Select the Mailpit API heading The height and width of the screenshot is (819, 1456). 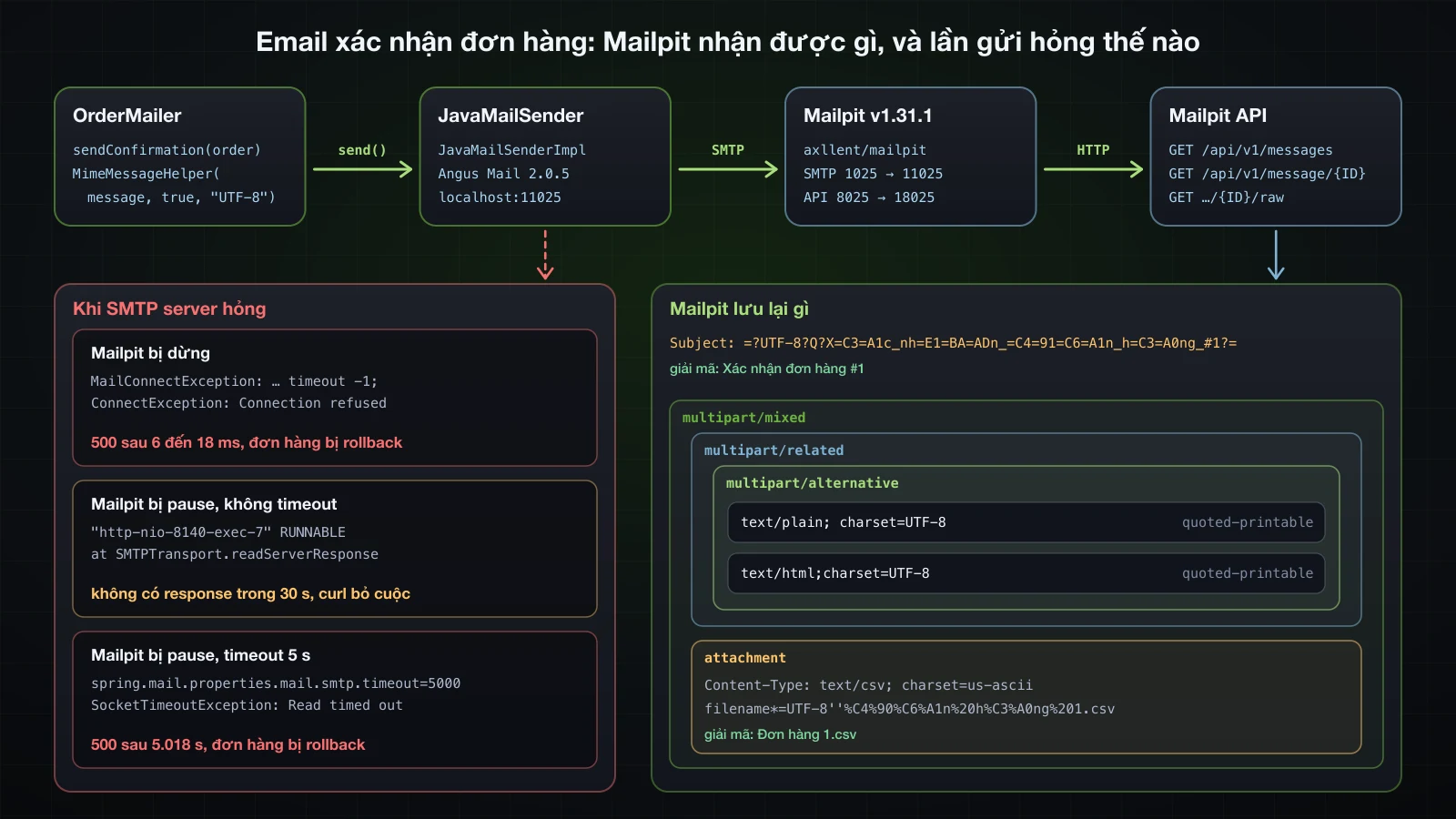point(1218,116)
